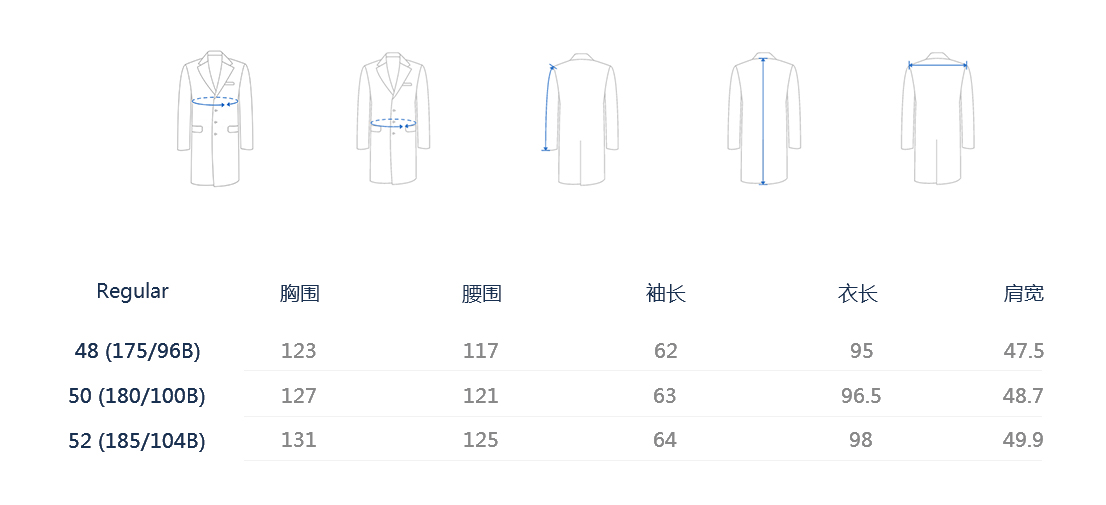The image size is (1106, 505).
Task: Select size 48 (175/96B) row label
Action: [x=137, y=351]
